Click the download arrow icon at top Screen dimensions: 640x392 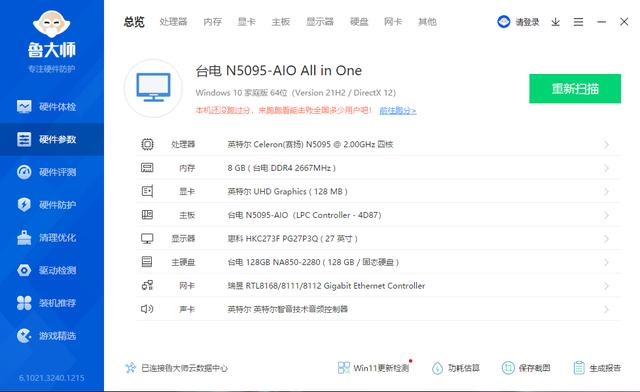[556, 22]
